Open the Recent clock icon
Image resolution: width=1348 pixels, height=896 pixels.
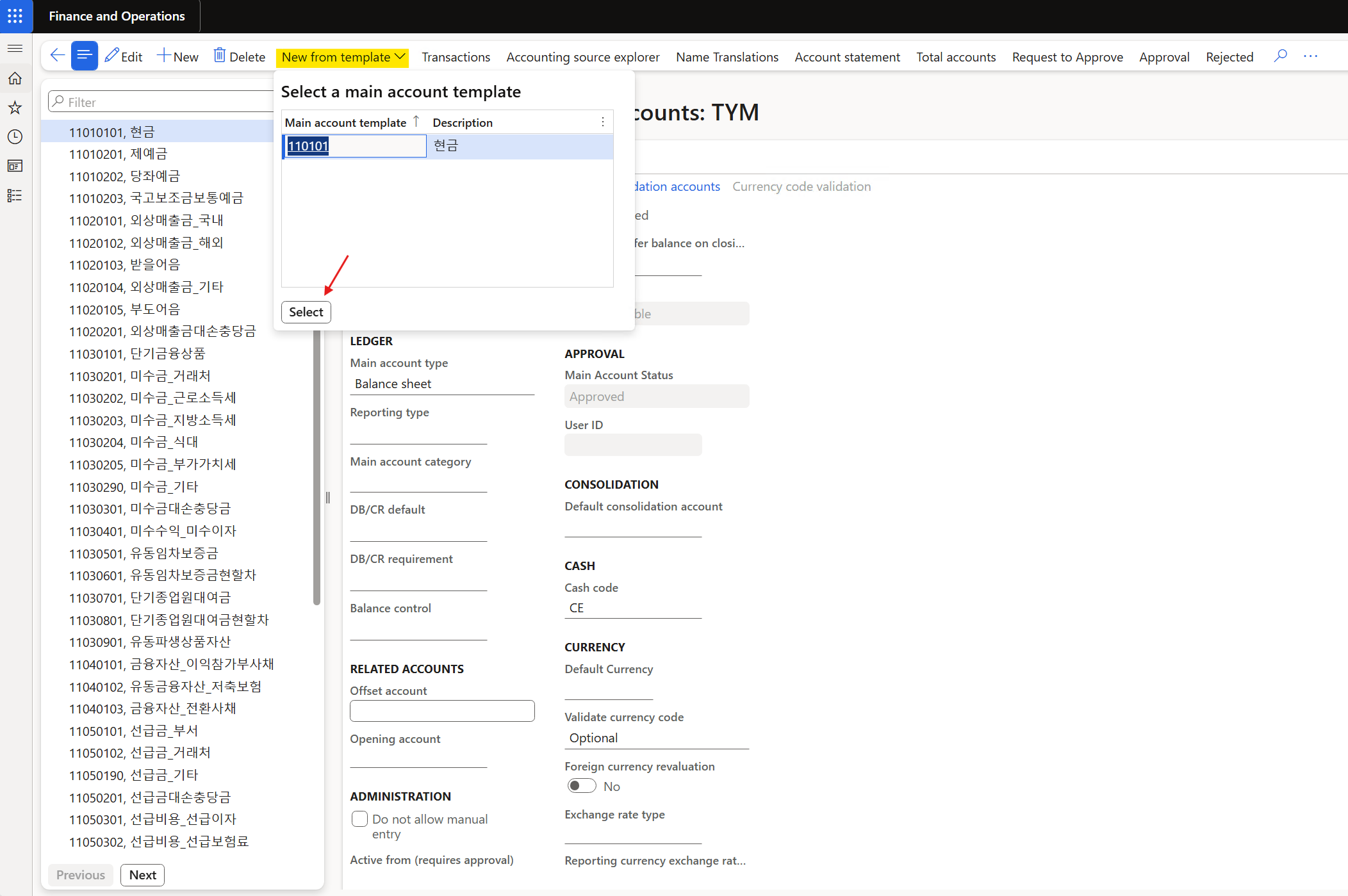tap(15, 136)
